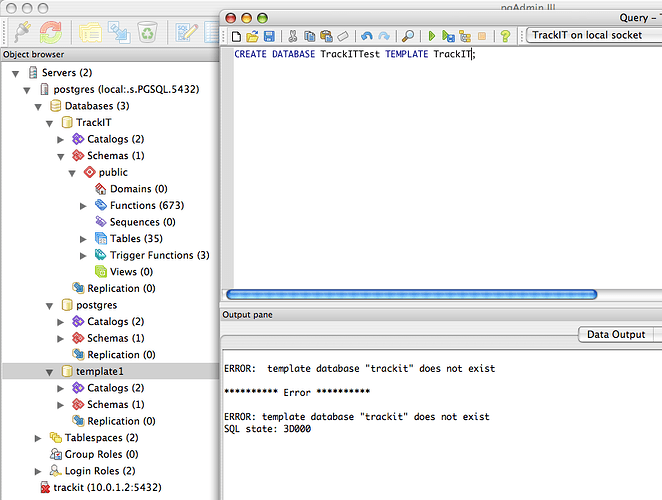Click the Refresh icon in main toolbar
Image resolution: width=662 pixels, height=500 pixels.
(x=49, y=31)
